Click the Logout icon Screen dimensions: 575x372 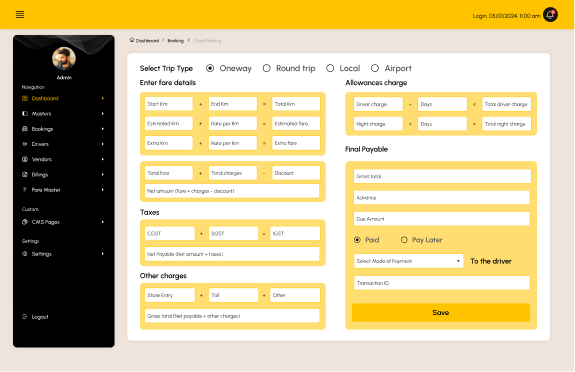tap(25, 317)
